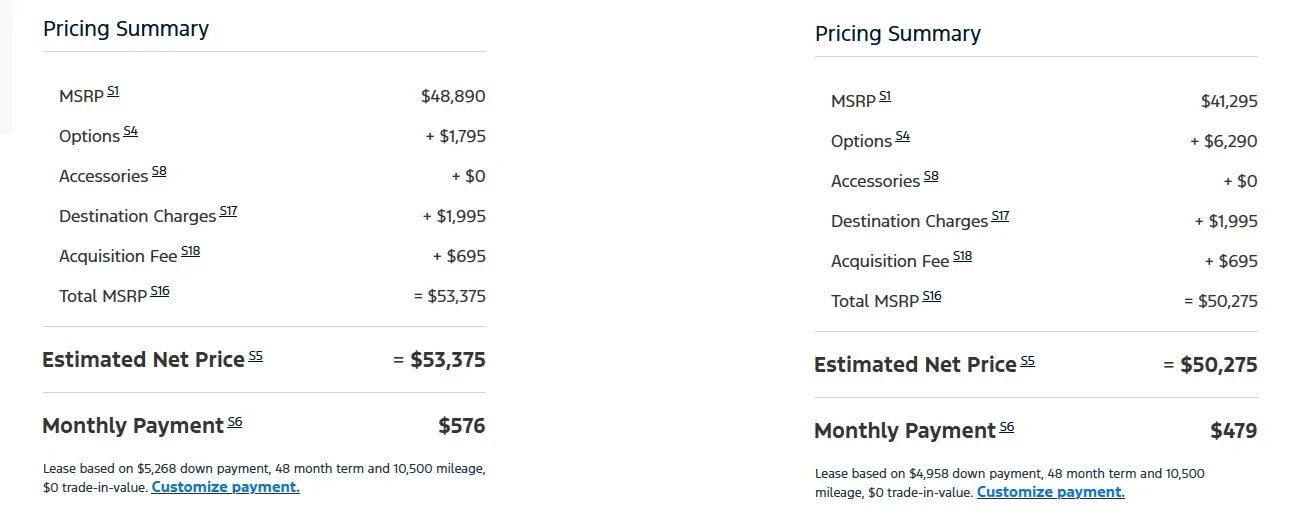Open the S16 footnote beside left Total MSRP
This screenshot has width=1312, height=524.
(160, 291)
